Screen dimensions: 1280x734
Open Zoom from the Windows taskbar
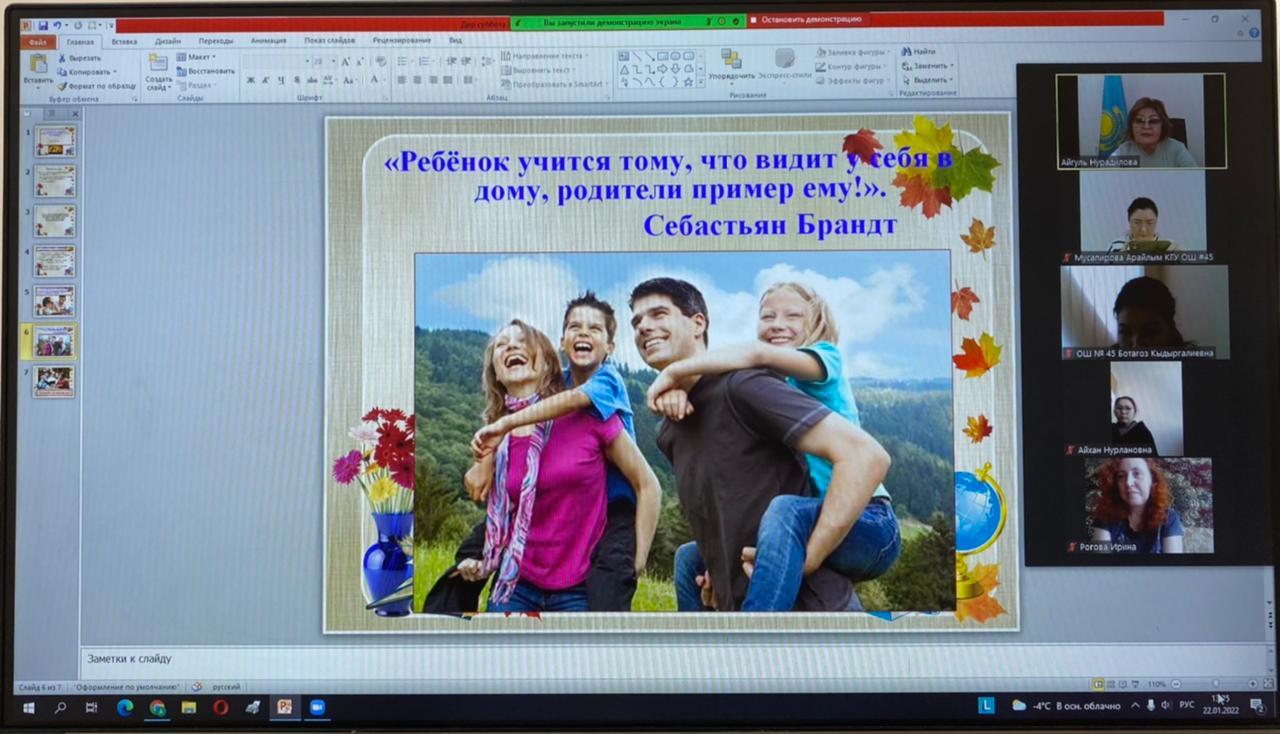[x=317, y=707]
